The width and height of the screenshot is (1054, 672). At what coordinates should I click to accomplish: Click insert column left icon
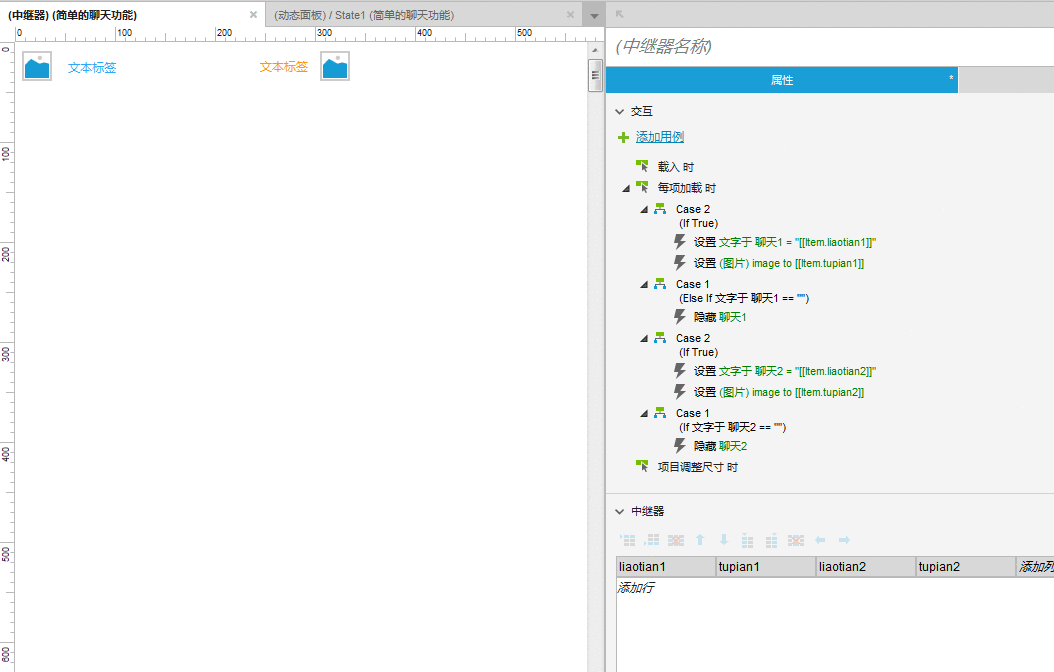747,540
